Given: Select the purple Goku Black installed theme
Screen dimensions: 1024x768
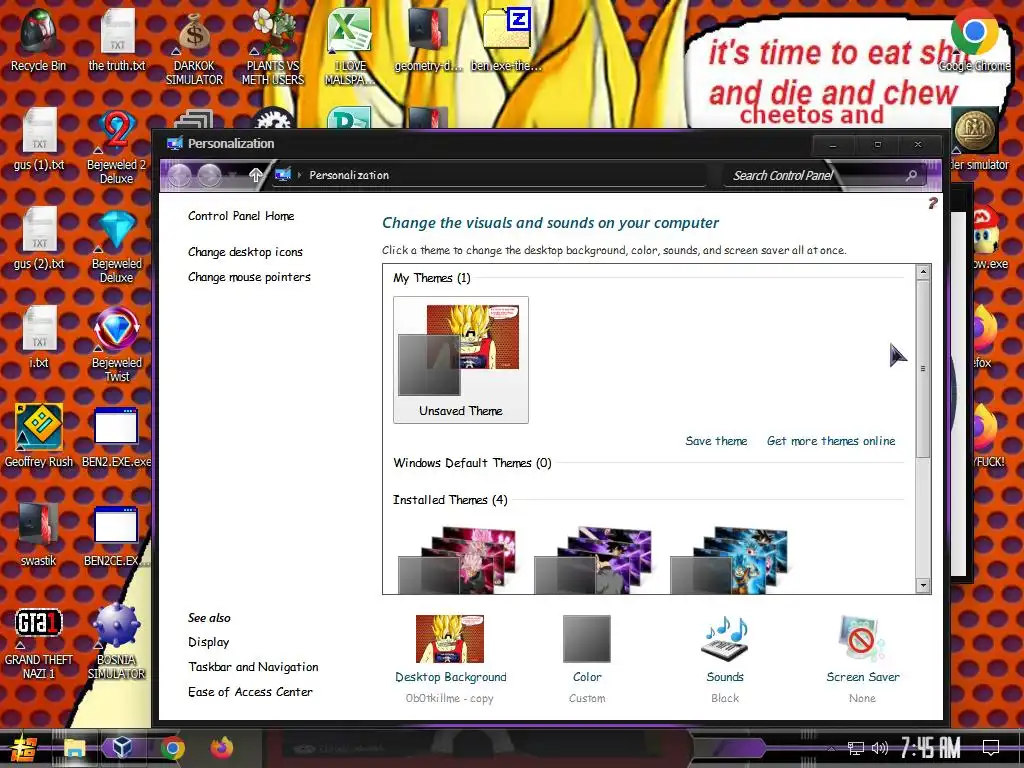Looking at the screenshot, I should (593, 560).
